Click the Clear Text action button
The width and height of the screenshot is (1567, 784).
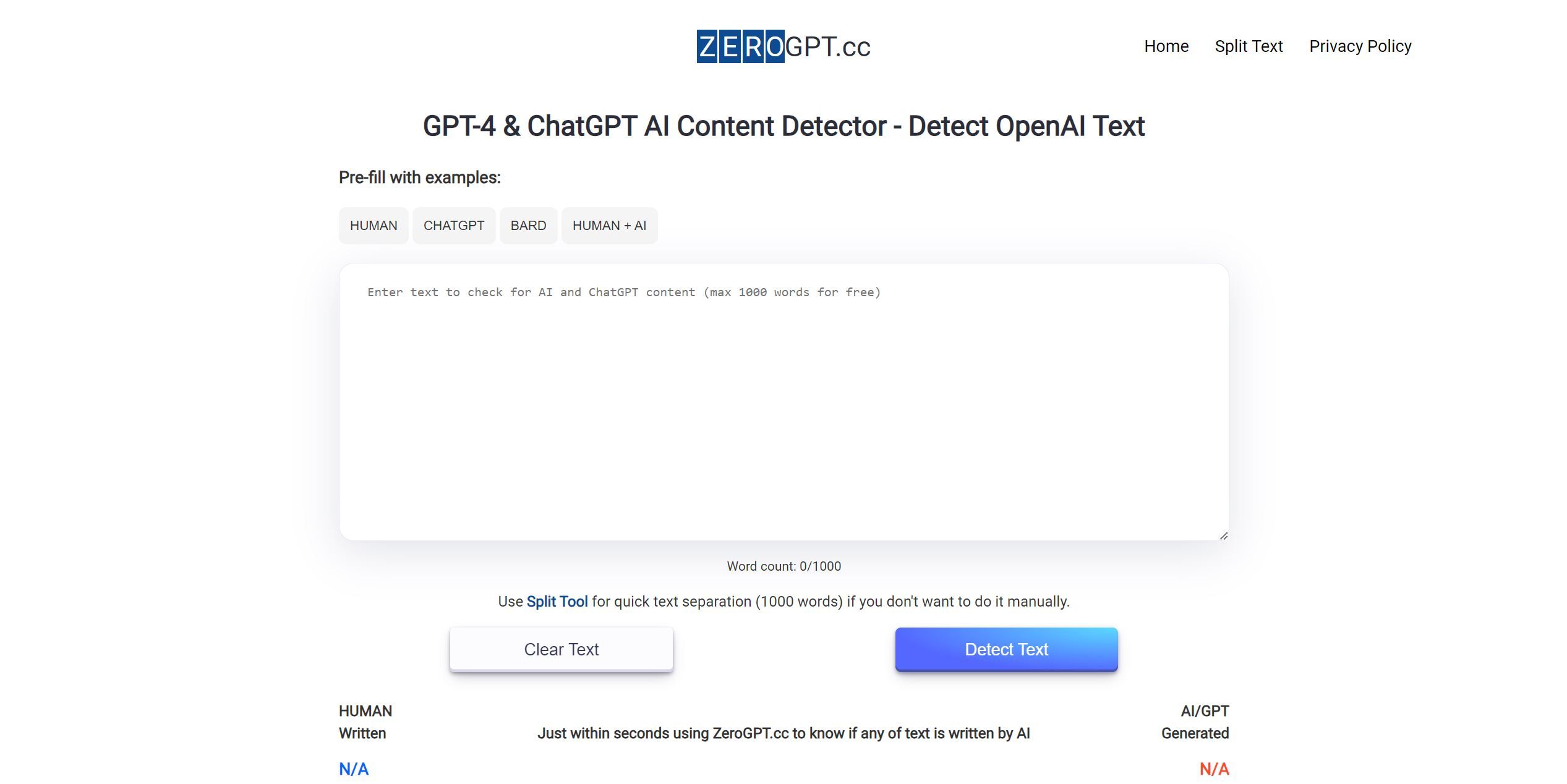click(561, 649)
